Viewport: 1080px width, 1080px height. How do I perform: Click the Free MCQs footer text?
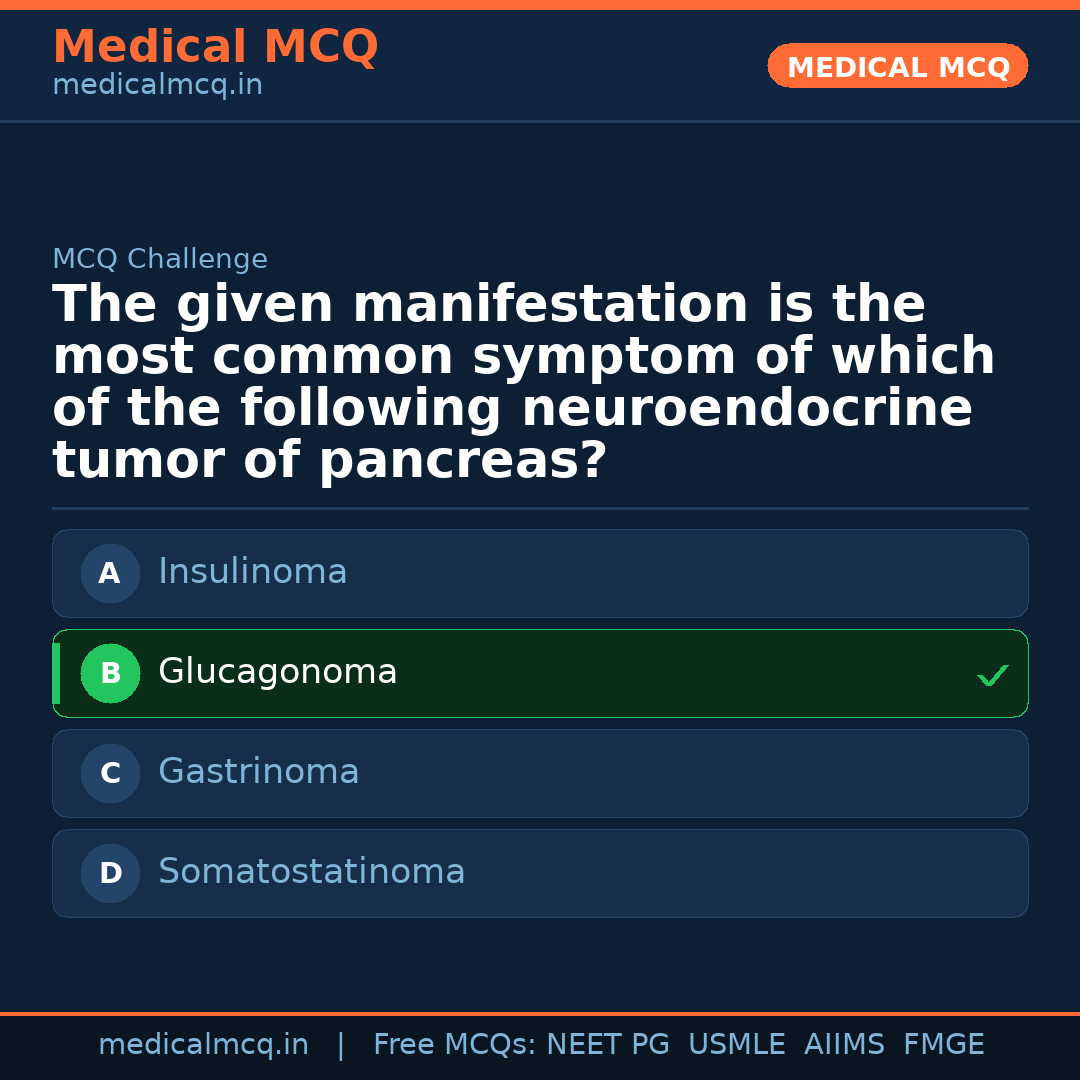point(454,1045)
